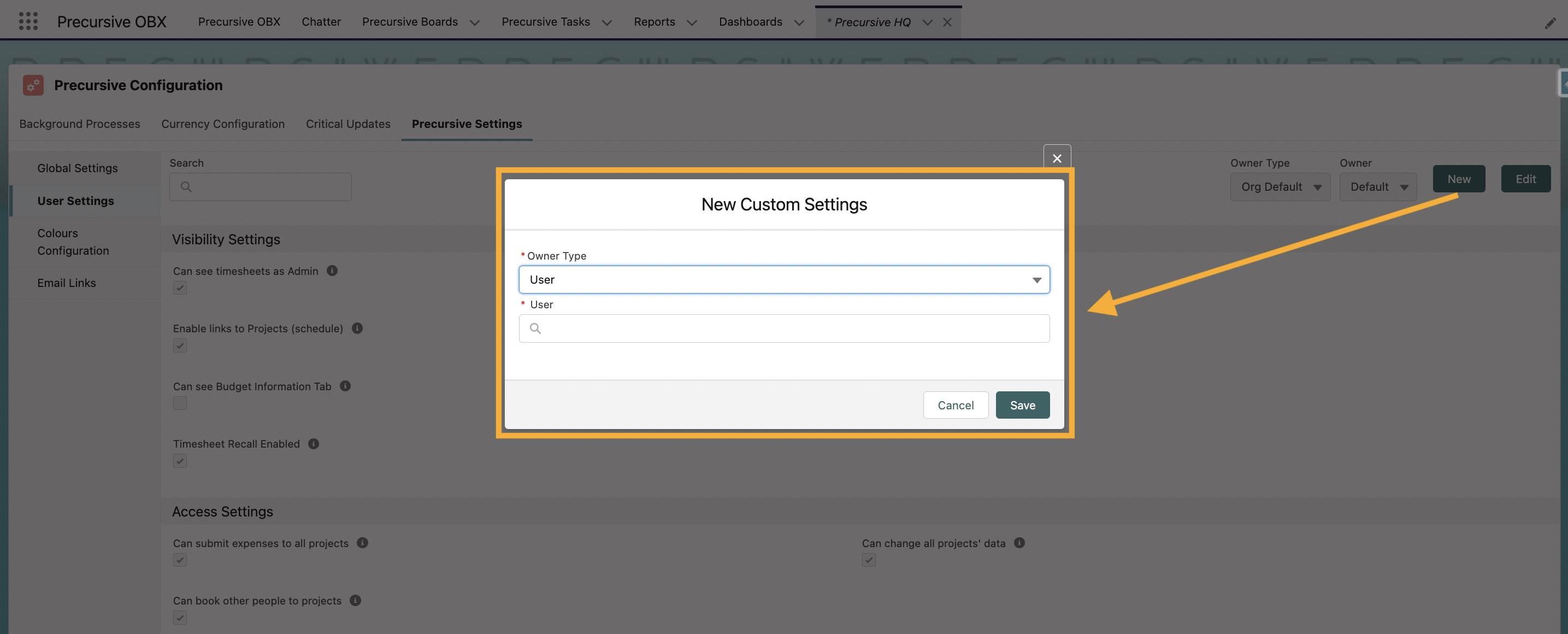Expand the Precursive Boards menu chevron
Image resolution: width=1568 pixels, height=634 pixels.
pyautogui.click(x=475, y=22)
